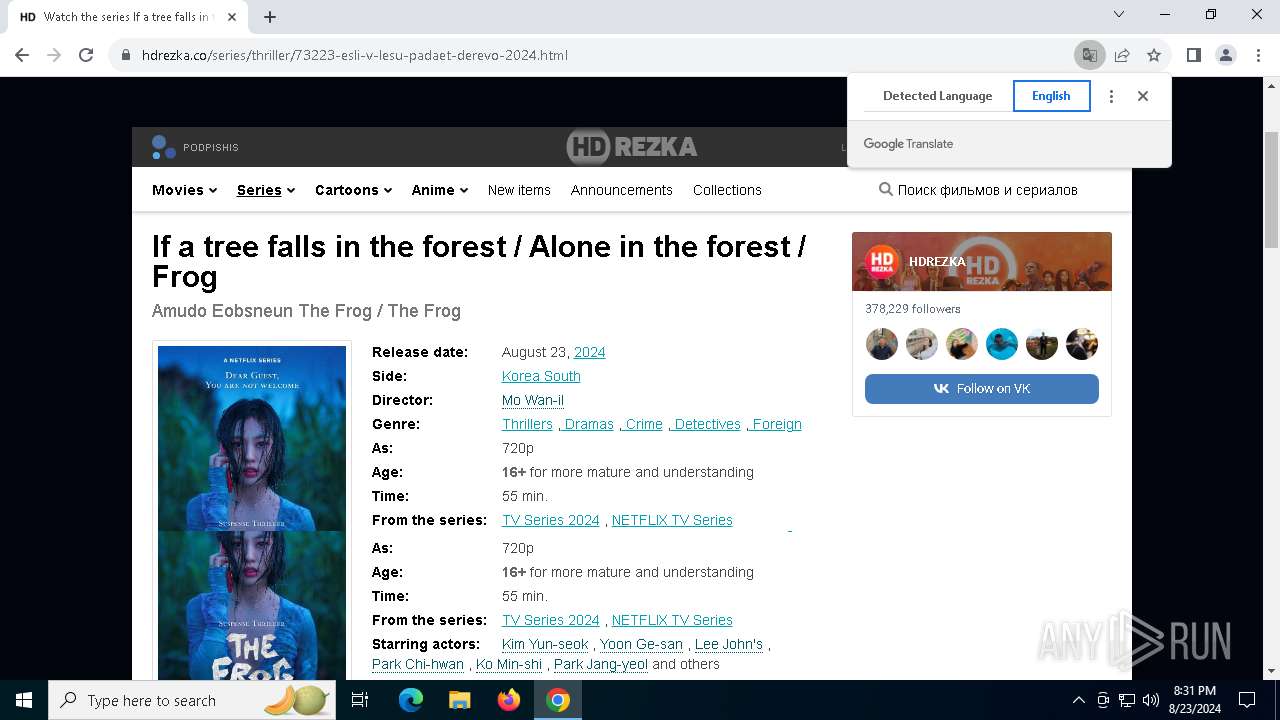The image size is (1280, 720).
Task: Open File Explorer from taskbar
Action: click(459, 700)
